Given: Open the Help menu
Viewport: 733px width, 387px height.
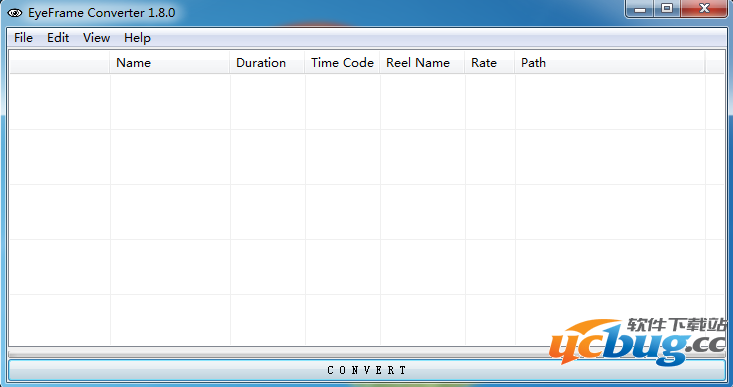Looking at the screenshot, I should point(137,38).
